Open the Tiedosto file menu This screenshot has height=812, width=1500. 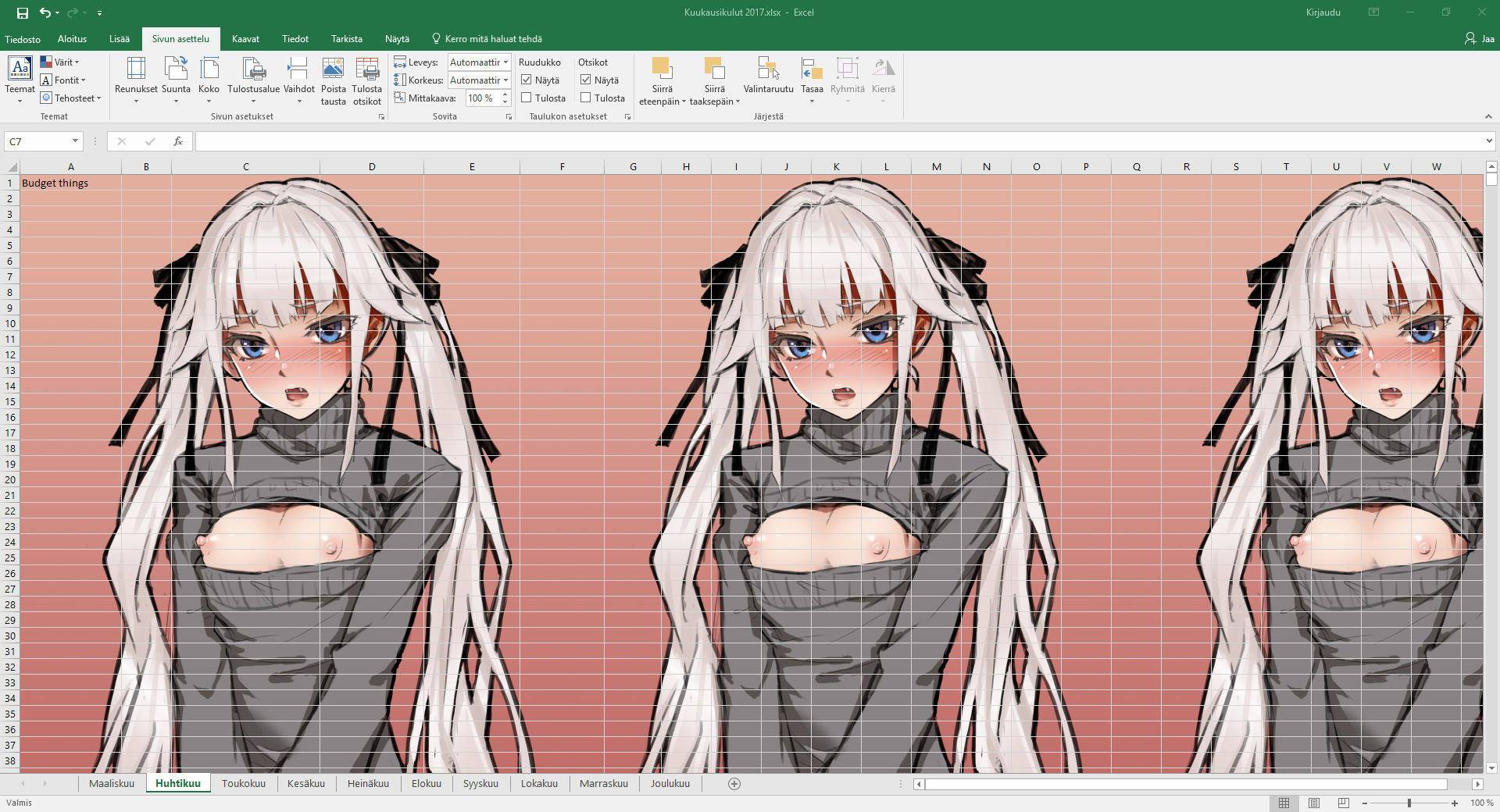23,39
